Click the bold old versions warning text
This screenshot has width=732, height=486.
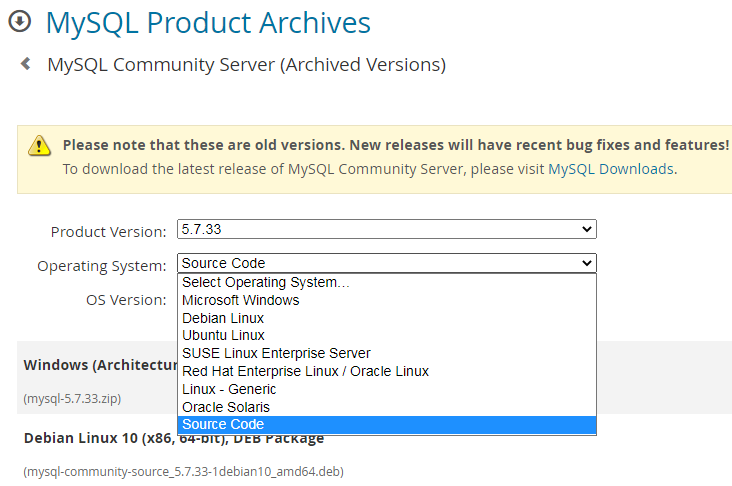coord(395,145)
